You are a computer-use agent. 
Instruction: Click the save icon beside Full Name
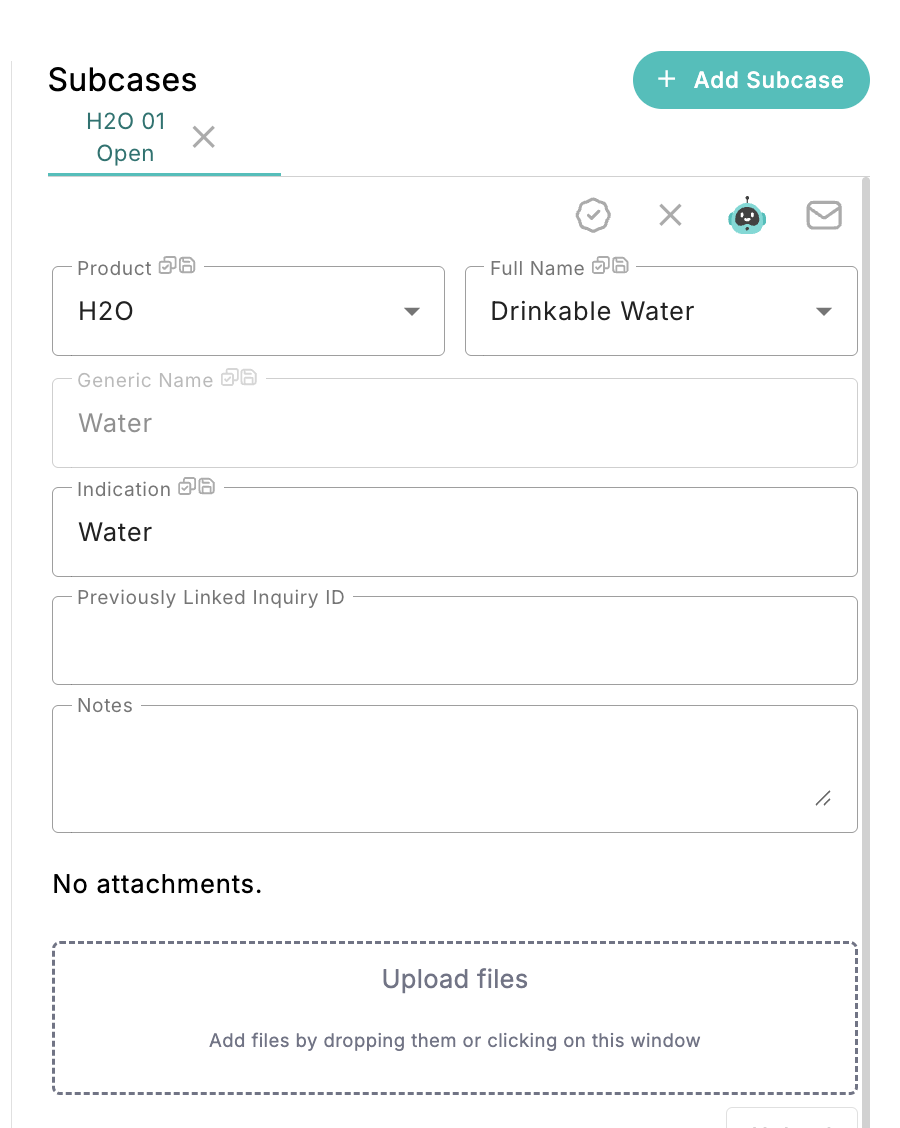click(620, 266)
